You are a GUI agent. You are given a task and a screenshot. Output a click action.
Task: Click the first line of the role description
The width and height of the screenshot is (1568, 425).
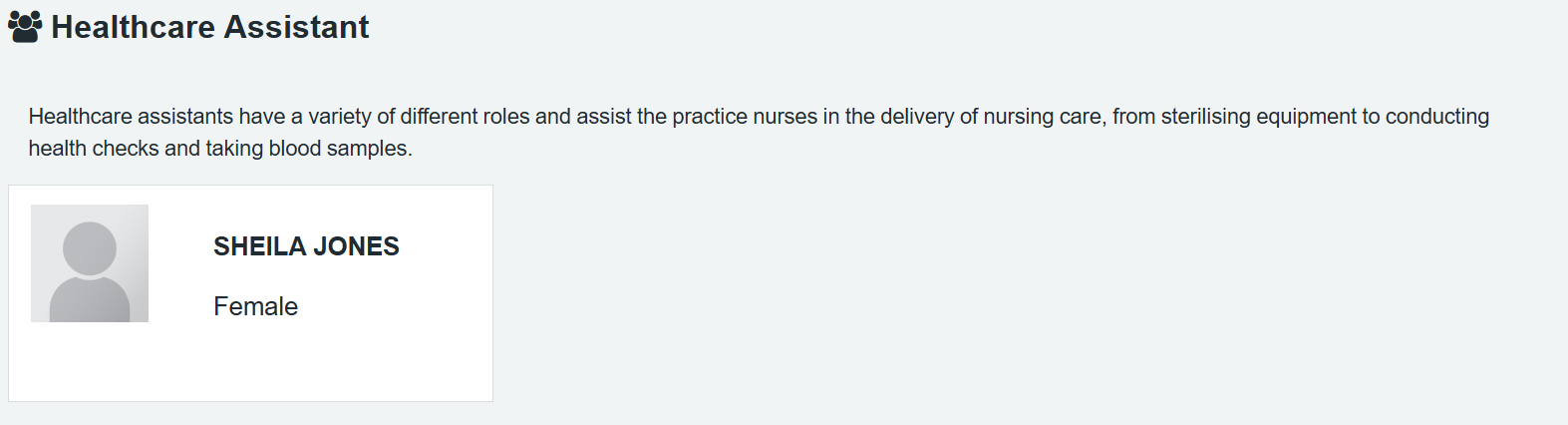click(758, 117)
